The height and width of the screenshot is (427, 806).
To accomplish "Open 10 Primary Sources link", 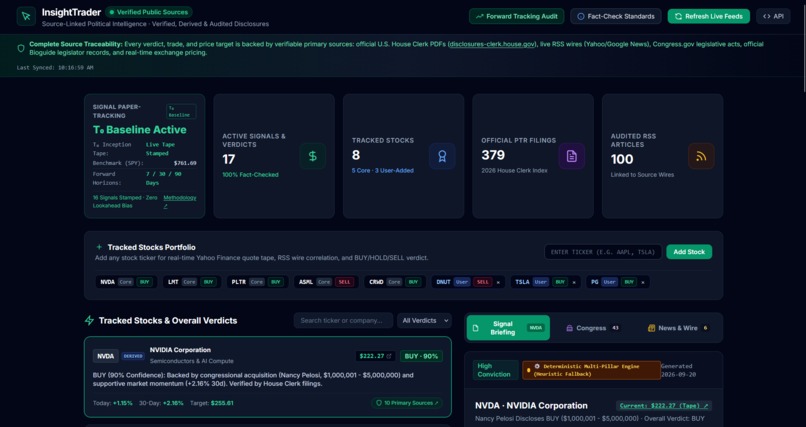I will pyautogui.click(x=407, y=403).
